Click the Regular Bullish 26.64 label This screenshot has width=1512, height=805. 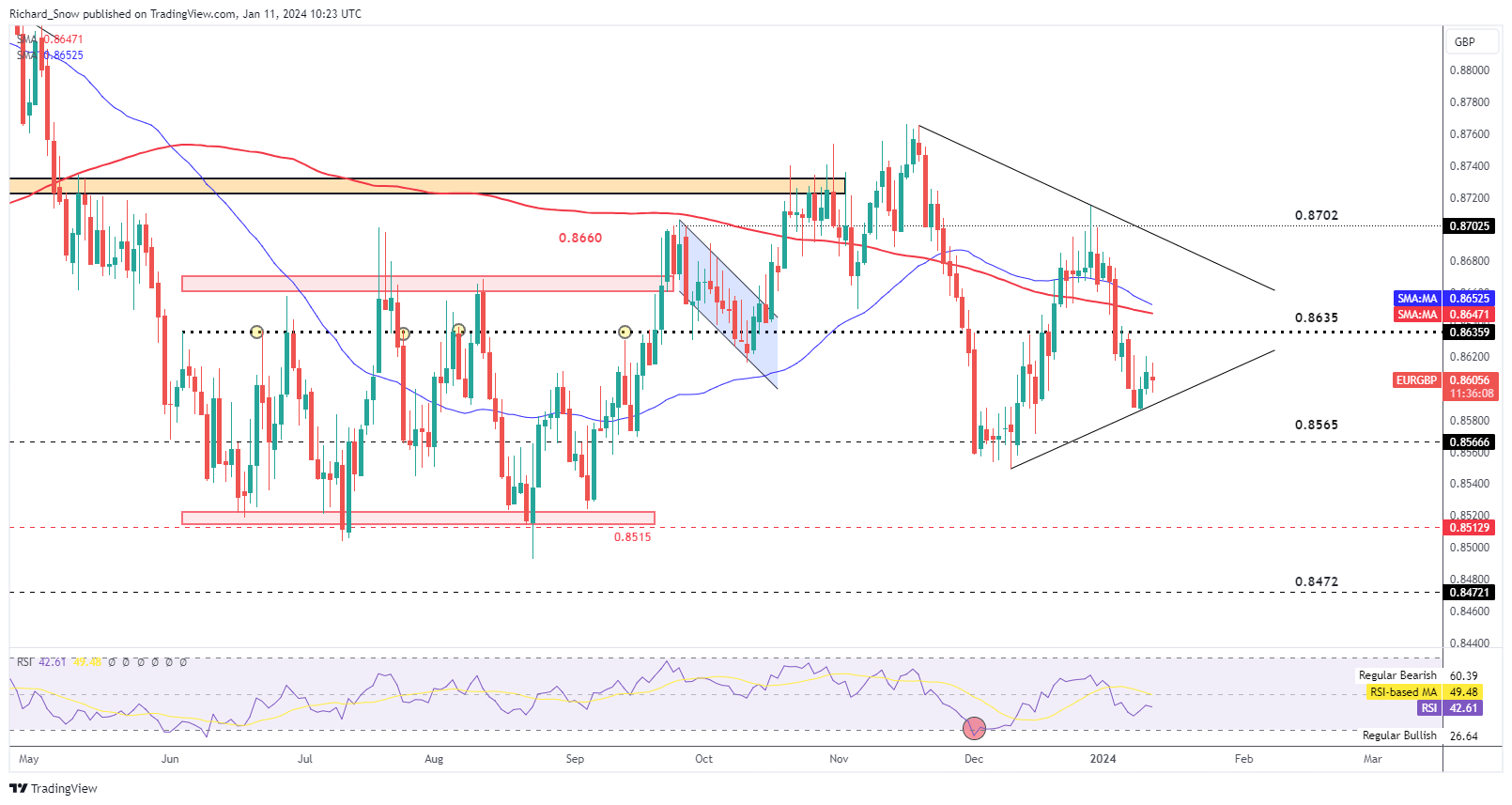click(1420, 735)
